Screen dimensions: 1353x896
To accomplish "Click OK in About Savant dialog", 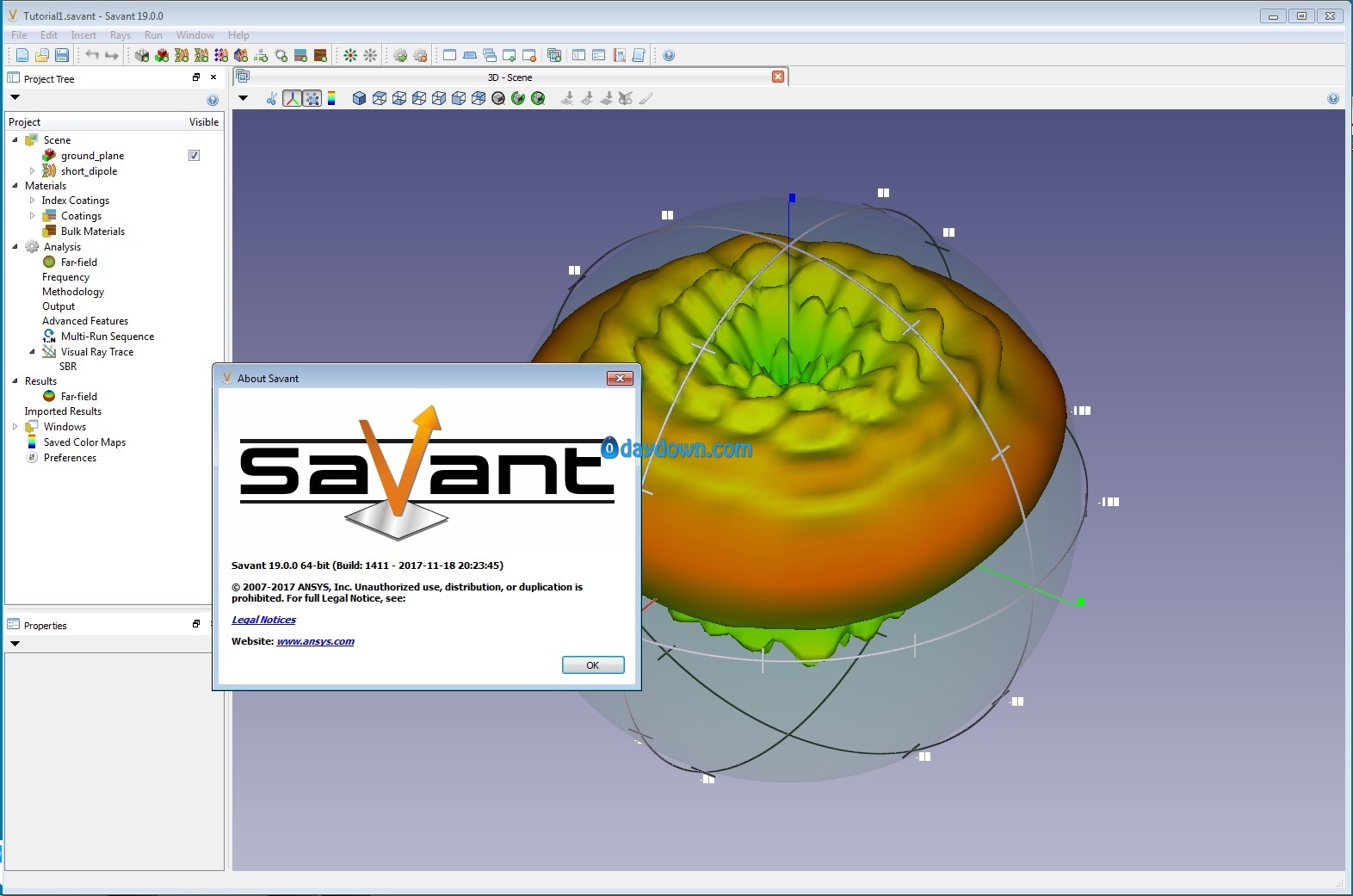I will pos(593,665).
